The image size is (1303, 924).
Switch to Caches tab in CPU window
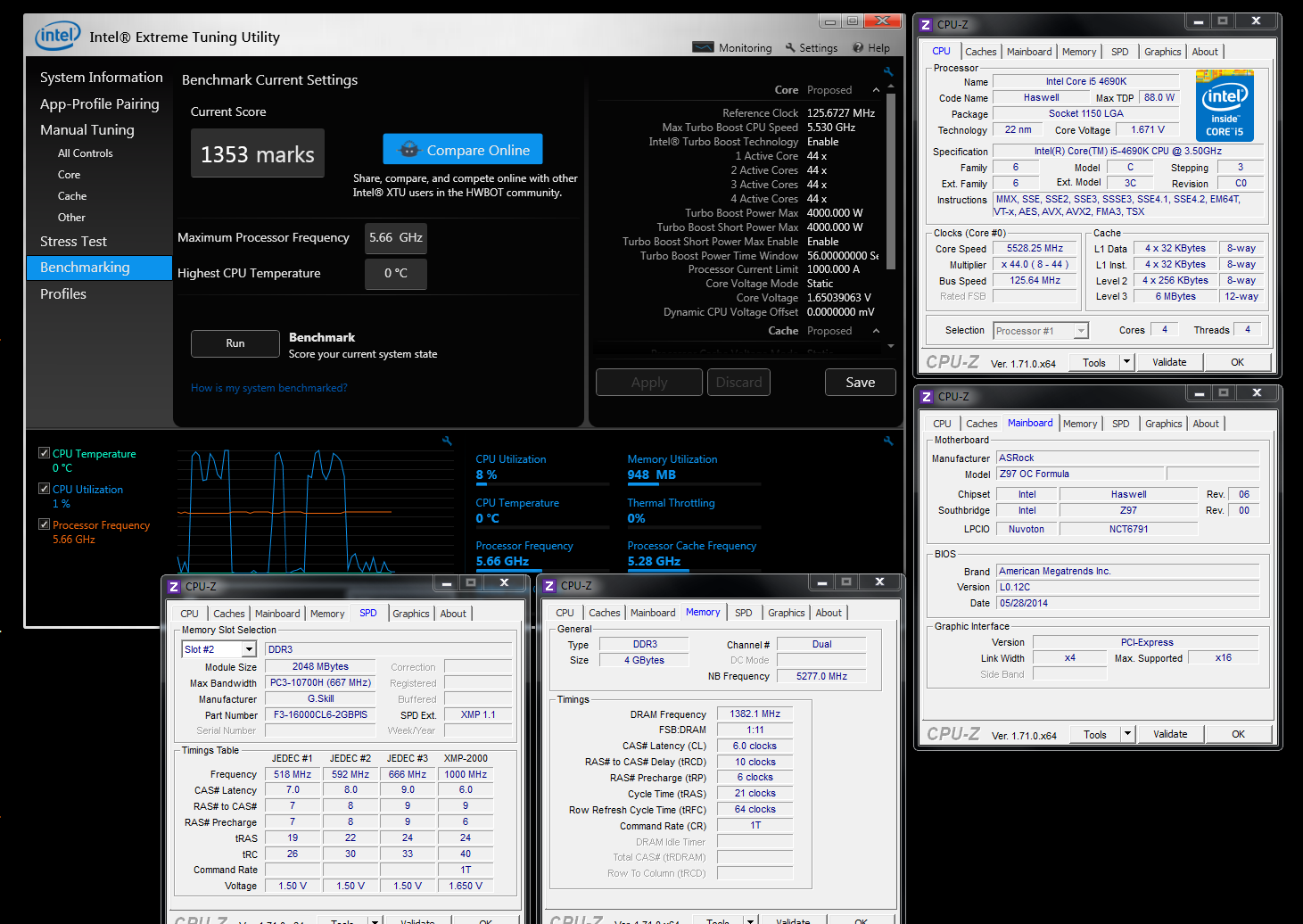click(x=980, y=52)
